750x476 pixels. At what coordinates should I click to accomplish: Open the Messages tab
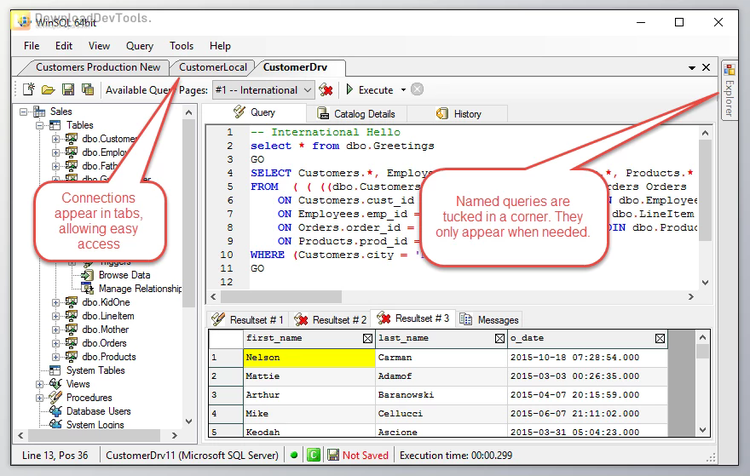point(489,320)
